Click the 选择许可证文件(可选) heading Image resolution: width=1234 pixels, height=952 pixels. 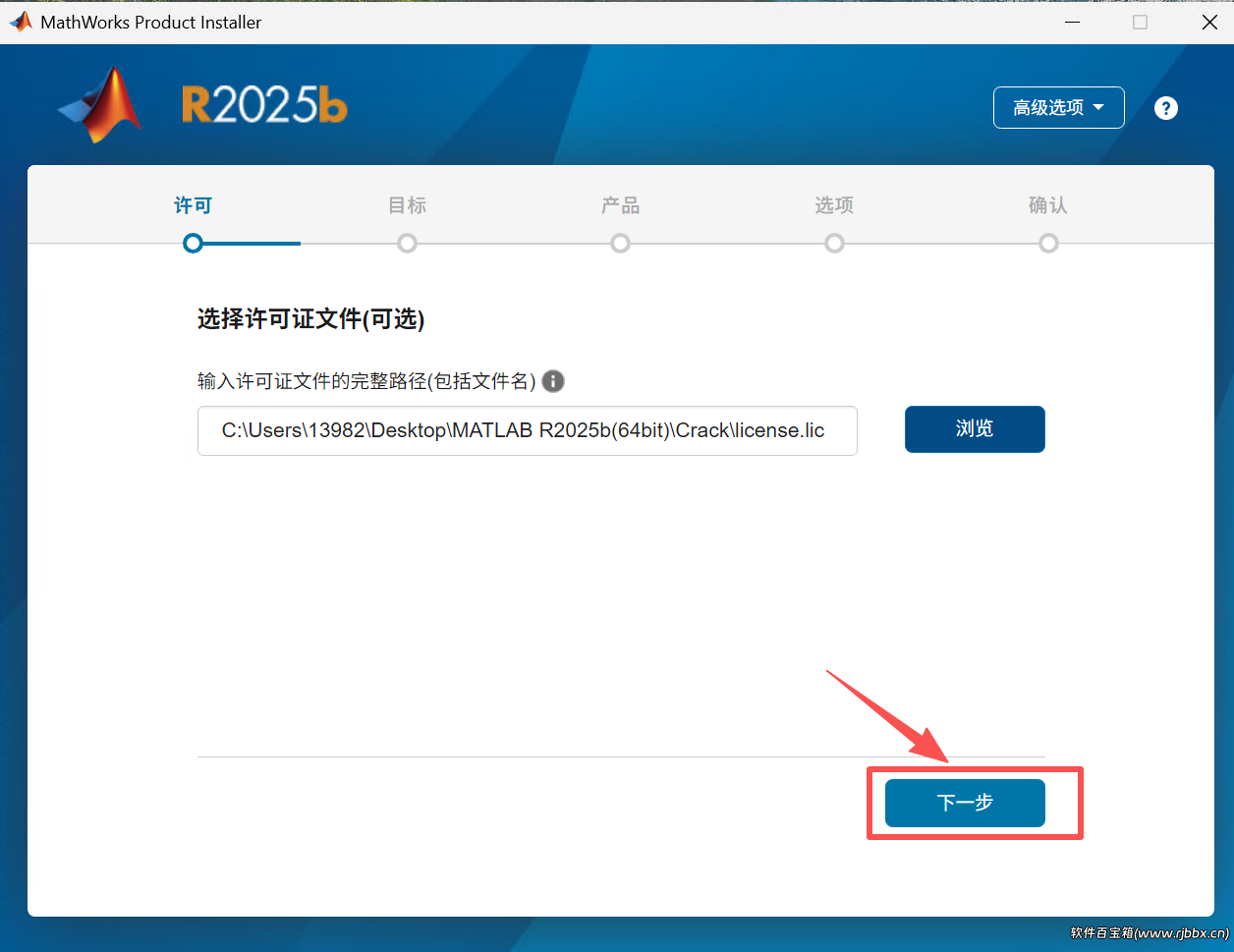[x=310, y=319]
